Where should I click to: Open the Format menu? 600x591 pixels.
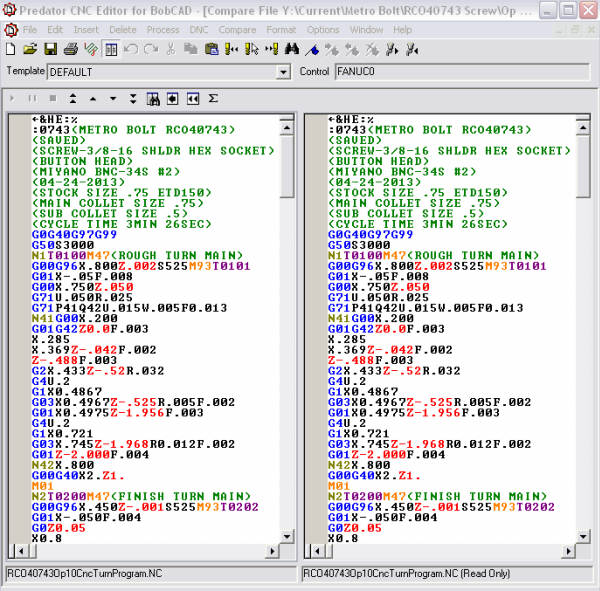click(x=281, y=29)
